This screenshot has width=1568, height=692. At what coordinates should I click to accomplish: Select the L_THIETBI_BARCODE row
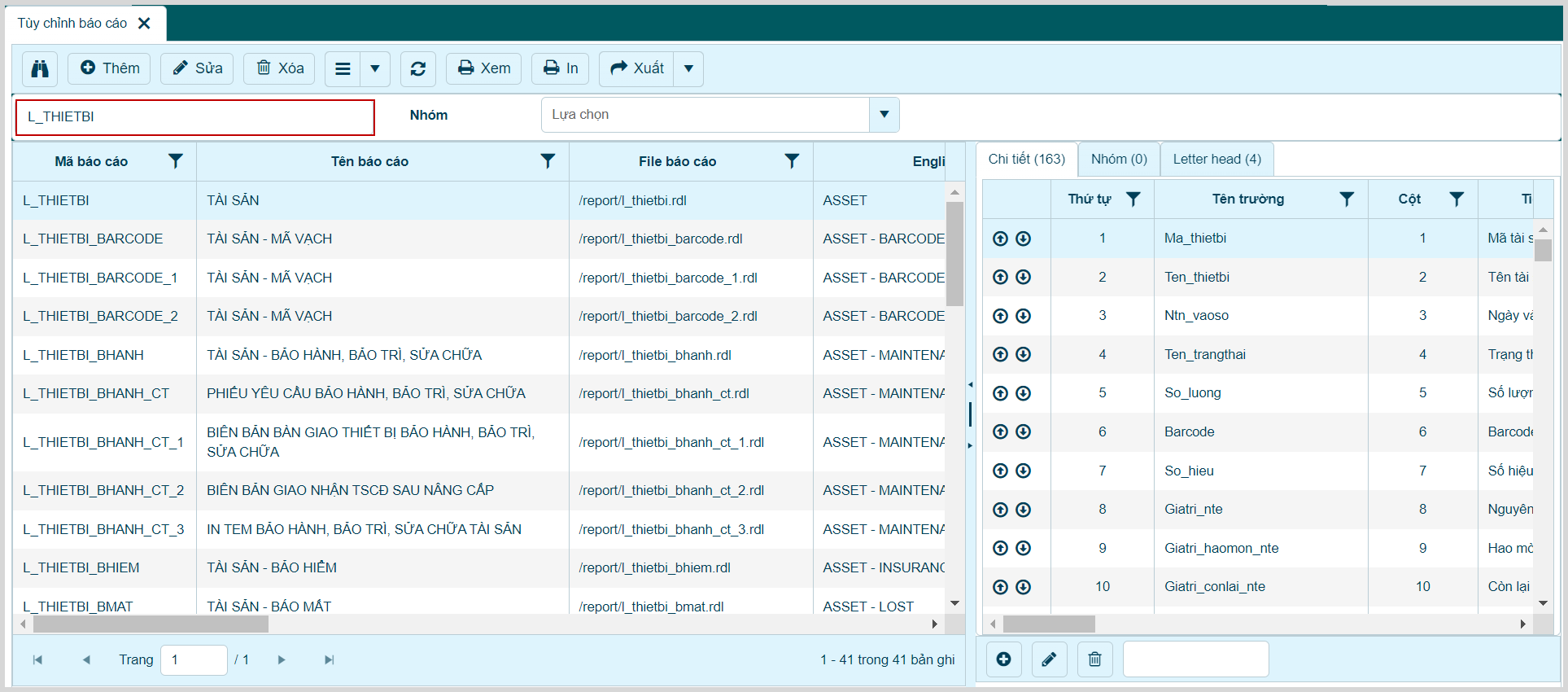point(478,239)
